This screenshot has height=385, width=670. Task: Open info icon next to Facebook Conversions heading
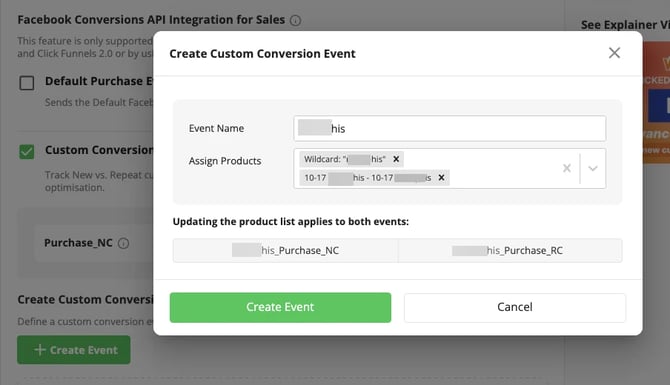tap(295, 21)
